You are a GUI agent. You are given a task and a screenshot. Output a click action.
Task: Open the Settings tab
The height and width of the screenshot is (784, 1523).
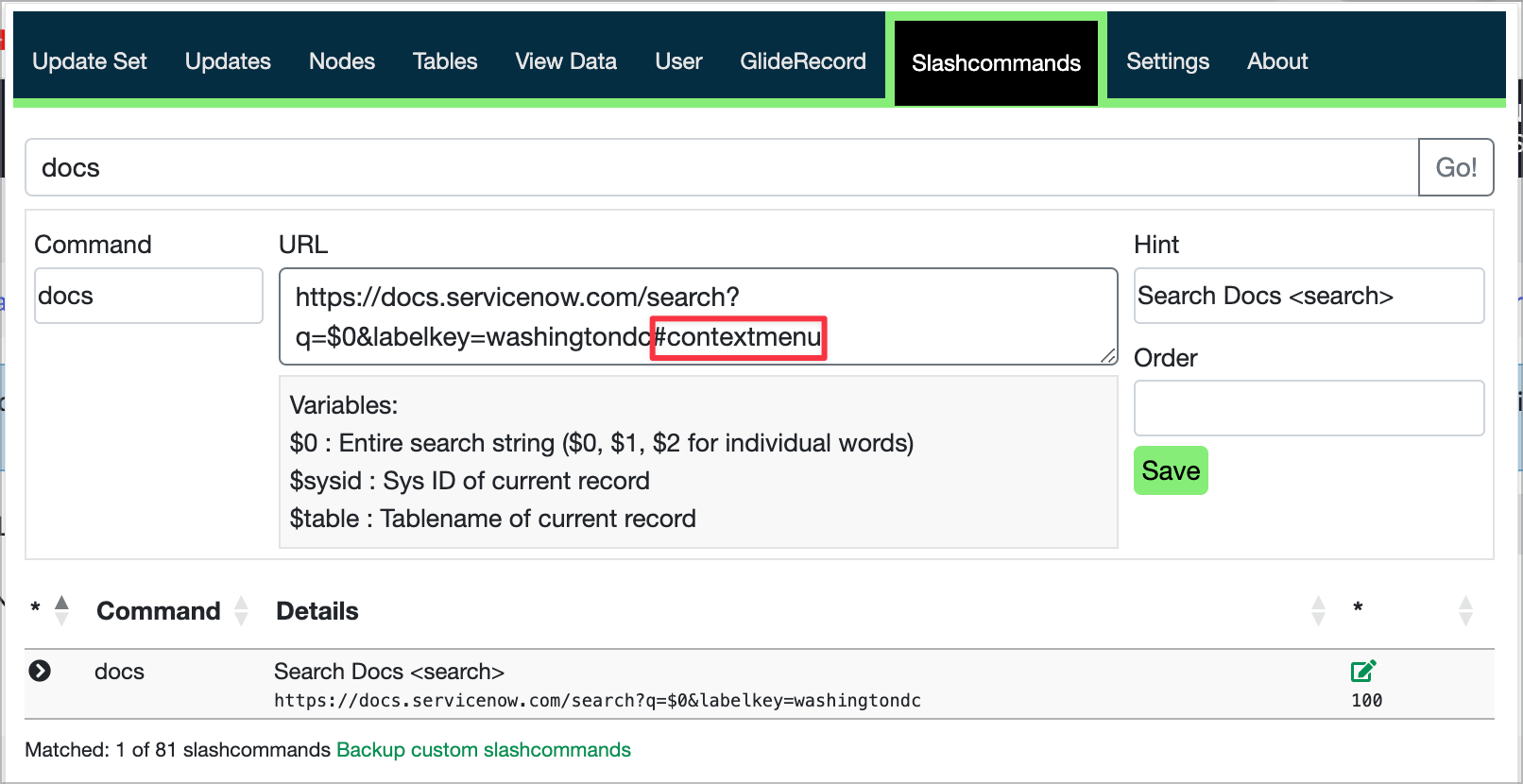pyautogui.click(x=1168, y=61)
